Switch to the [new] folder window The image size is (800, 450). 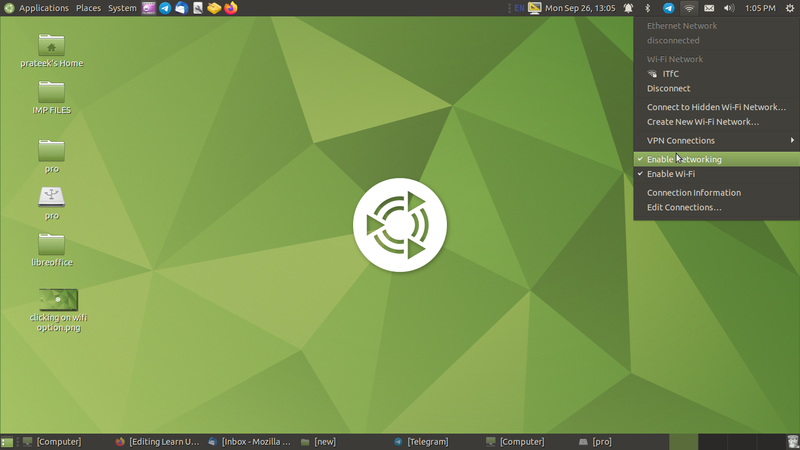318,442
